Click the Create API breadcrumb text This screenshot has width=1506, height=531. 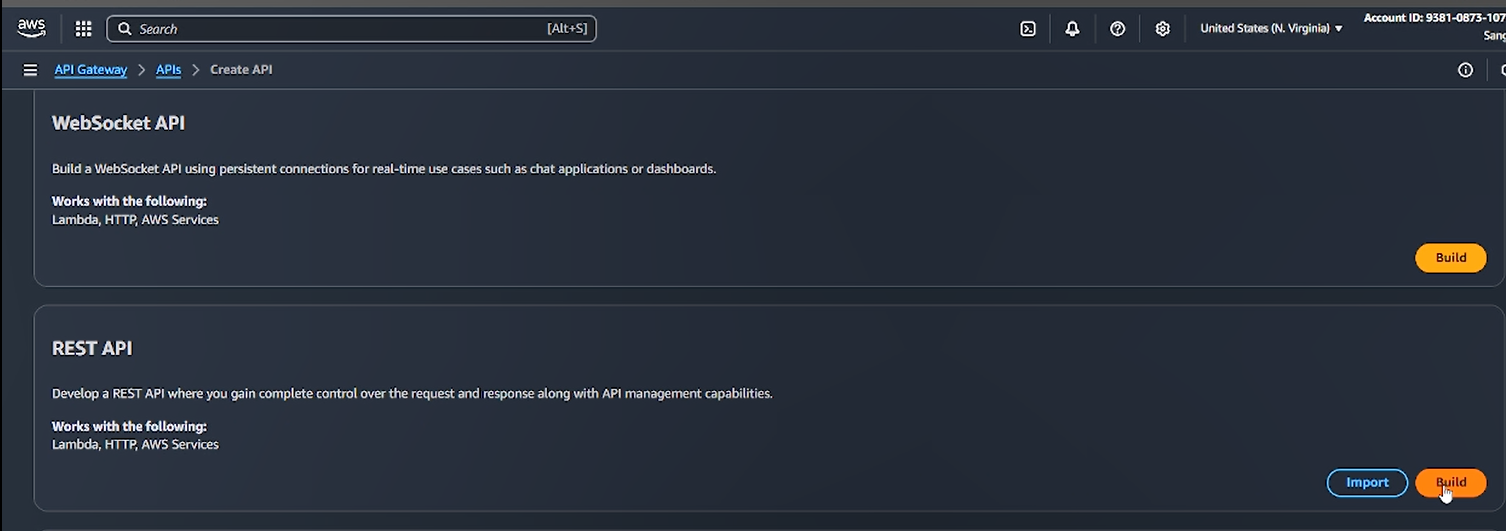click(241, 70)
